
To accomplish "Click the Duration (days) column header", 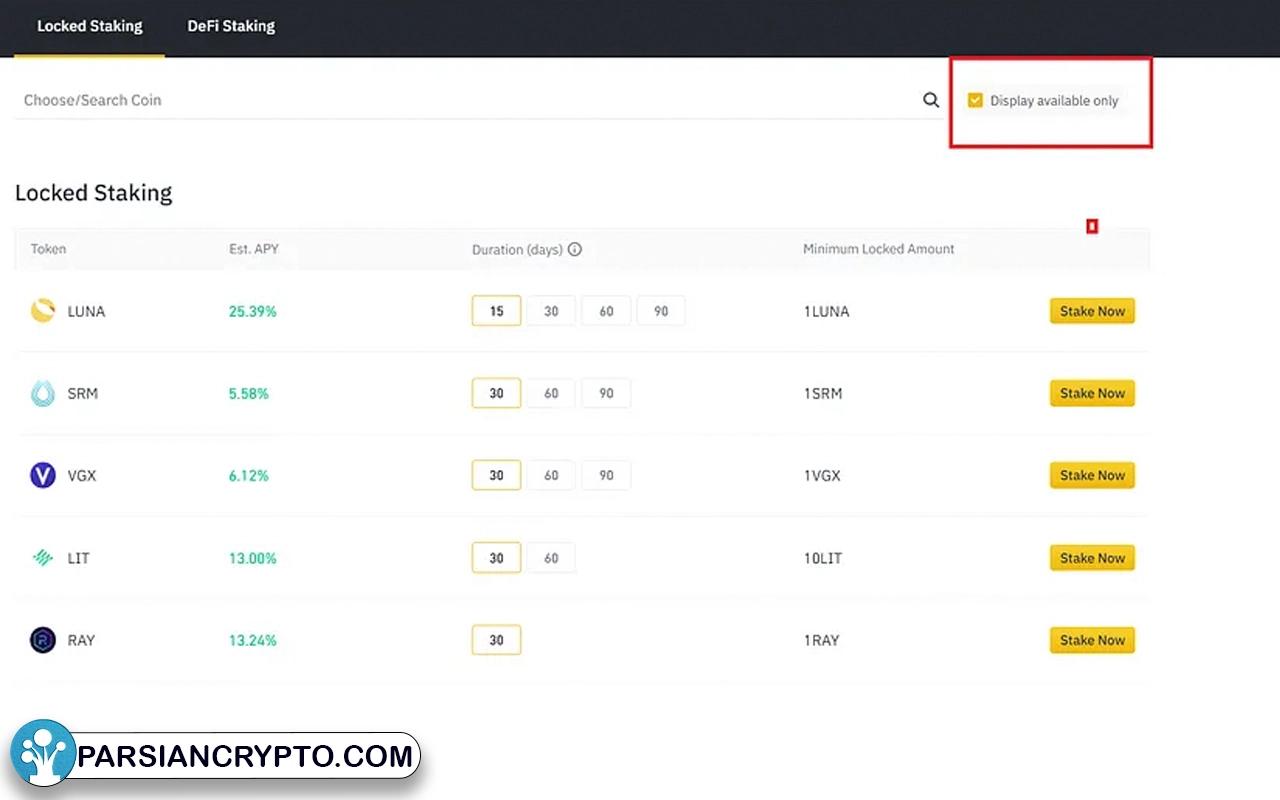I will [517, 249].
